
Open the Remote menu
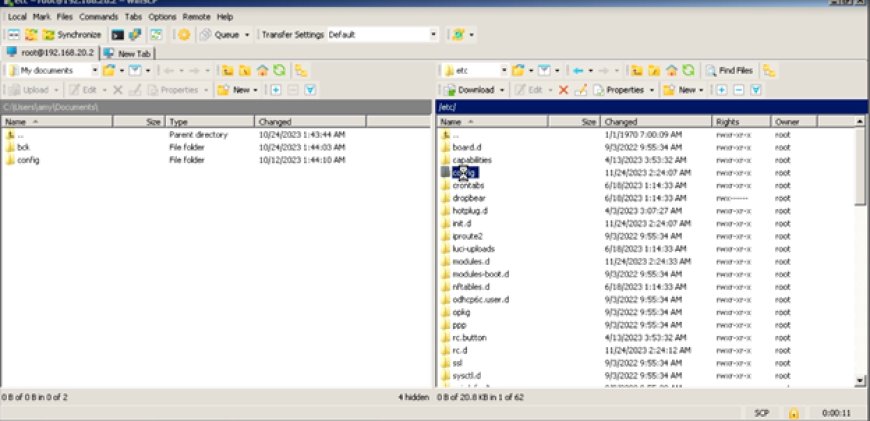click(196, 17)
